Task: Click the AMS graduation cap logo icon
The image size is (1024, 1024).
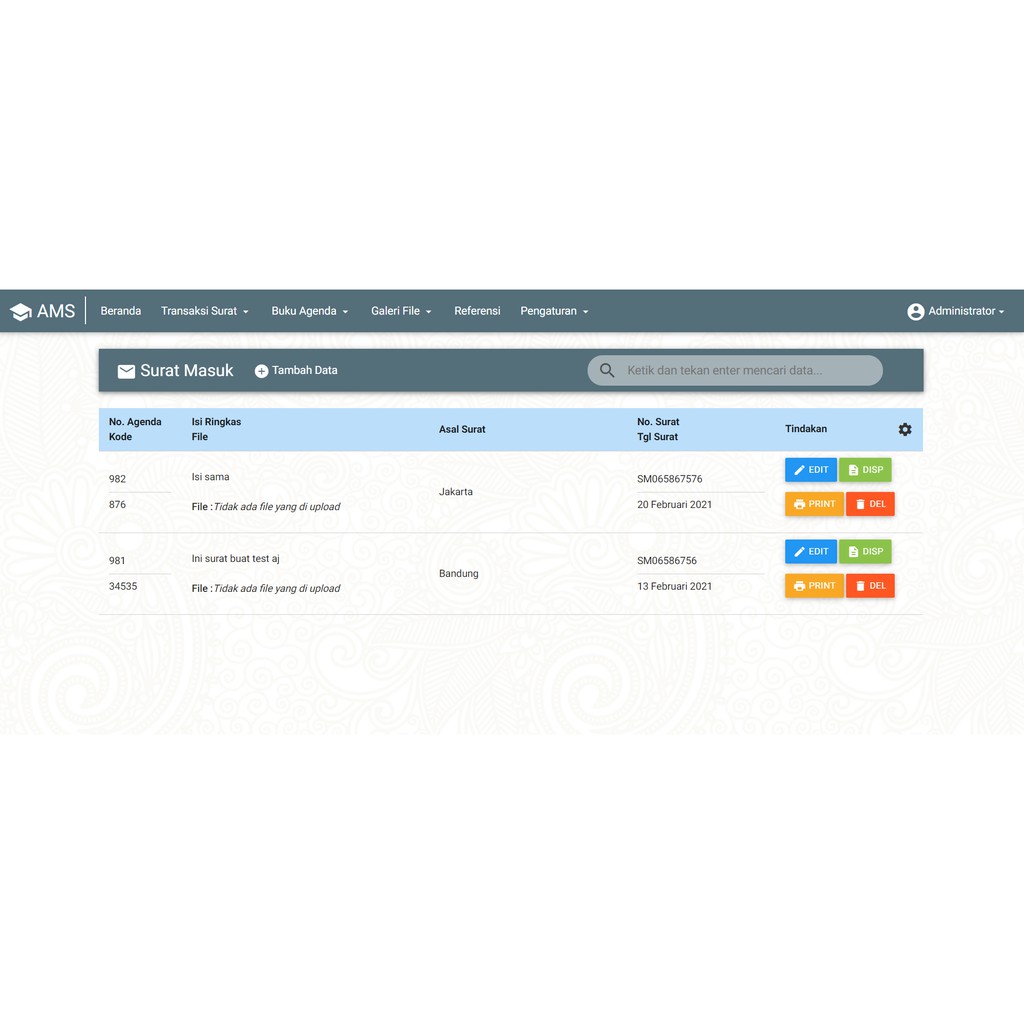Action: pos(21,312)
